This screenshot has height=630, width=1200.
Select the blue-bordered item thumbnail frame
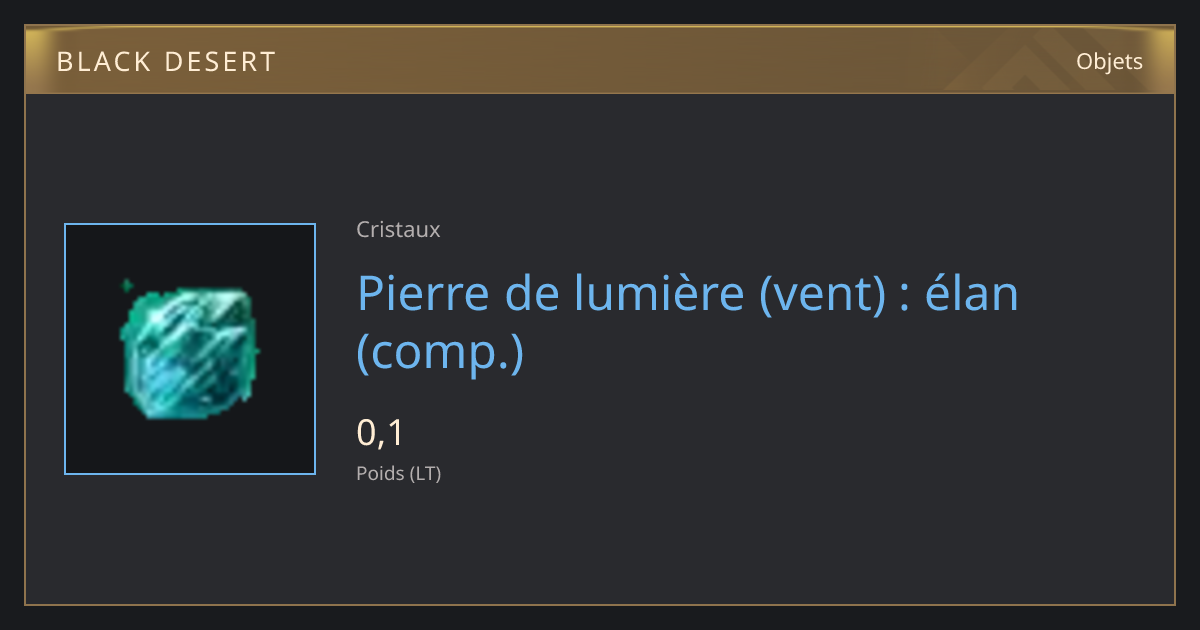click(190, 349)
